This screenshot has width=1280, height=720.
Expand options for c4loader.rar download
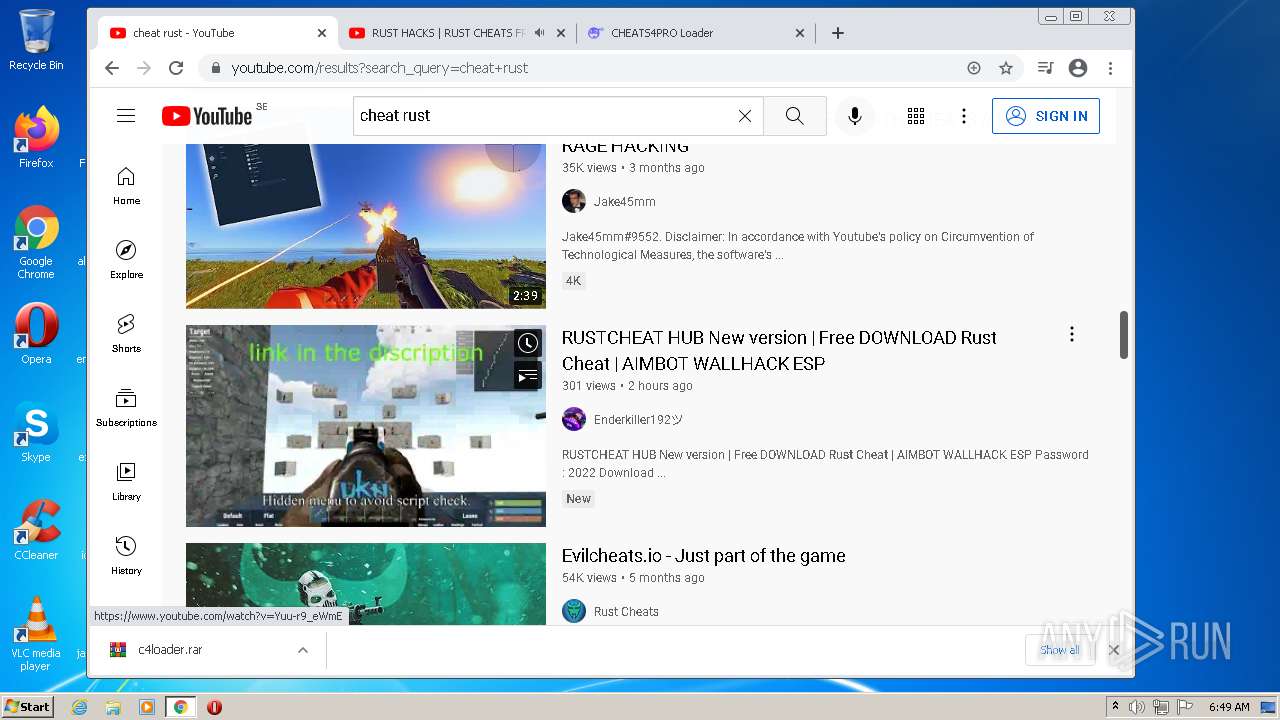[302, 650]
